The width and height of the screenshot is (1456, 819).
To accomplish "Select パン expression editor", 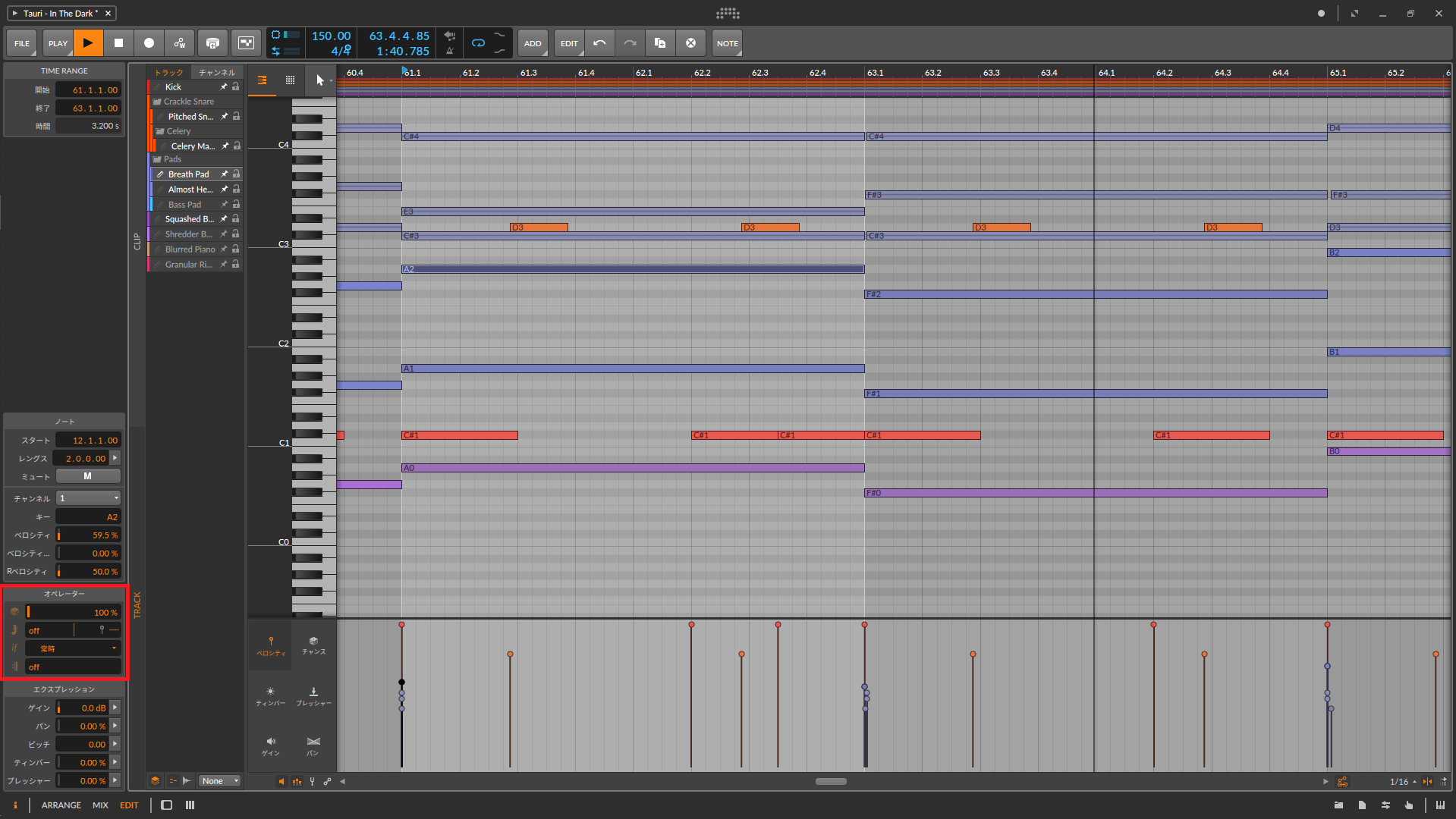I will (313, 746).
